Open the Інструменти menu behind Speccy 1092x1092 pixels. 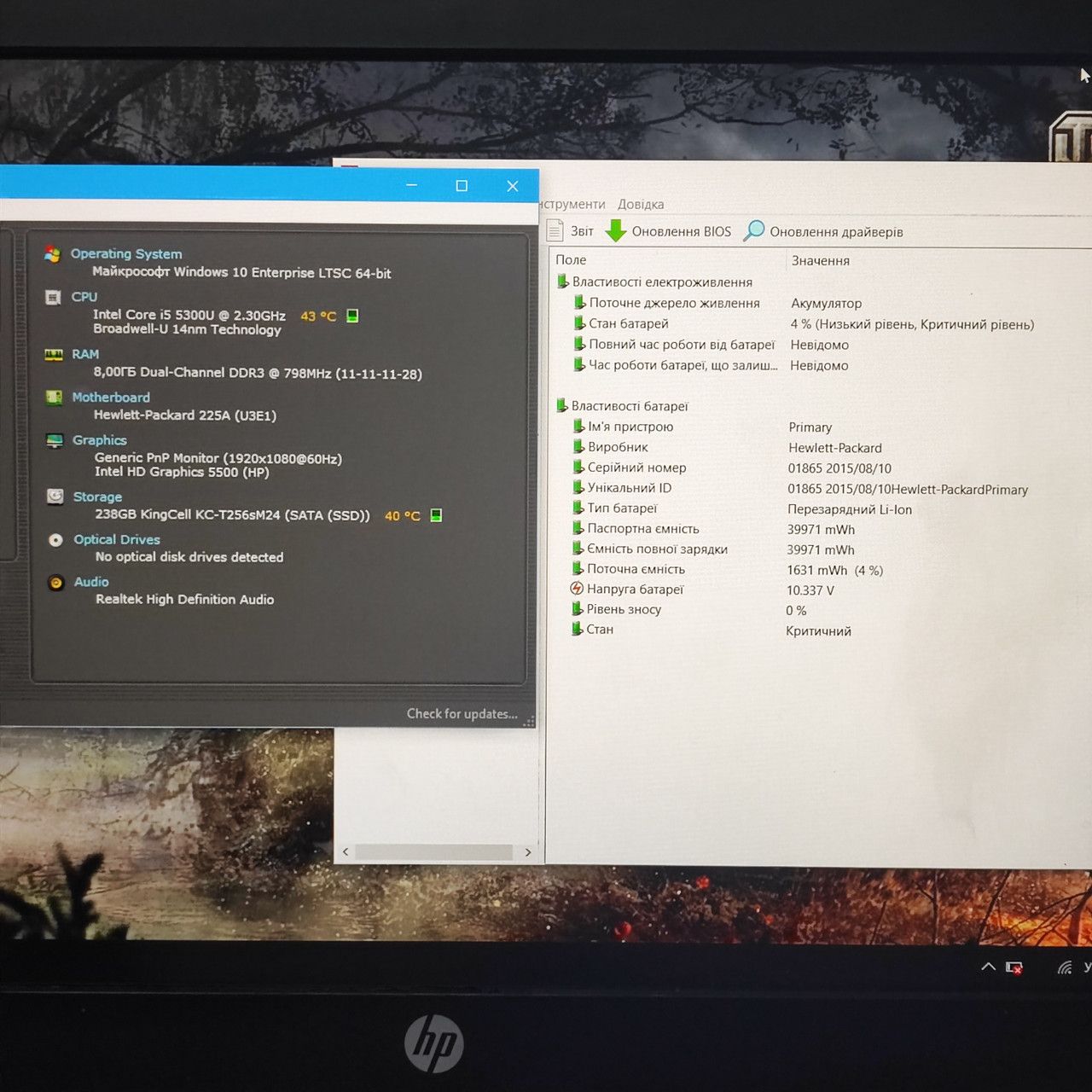[572, 205]
